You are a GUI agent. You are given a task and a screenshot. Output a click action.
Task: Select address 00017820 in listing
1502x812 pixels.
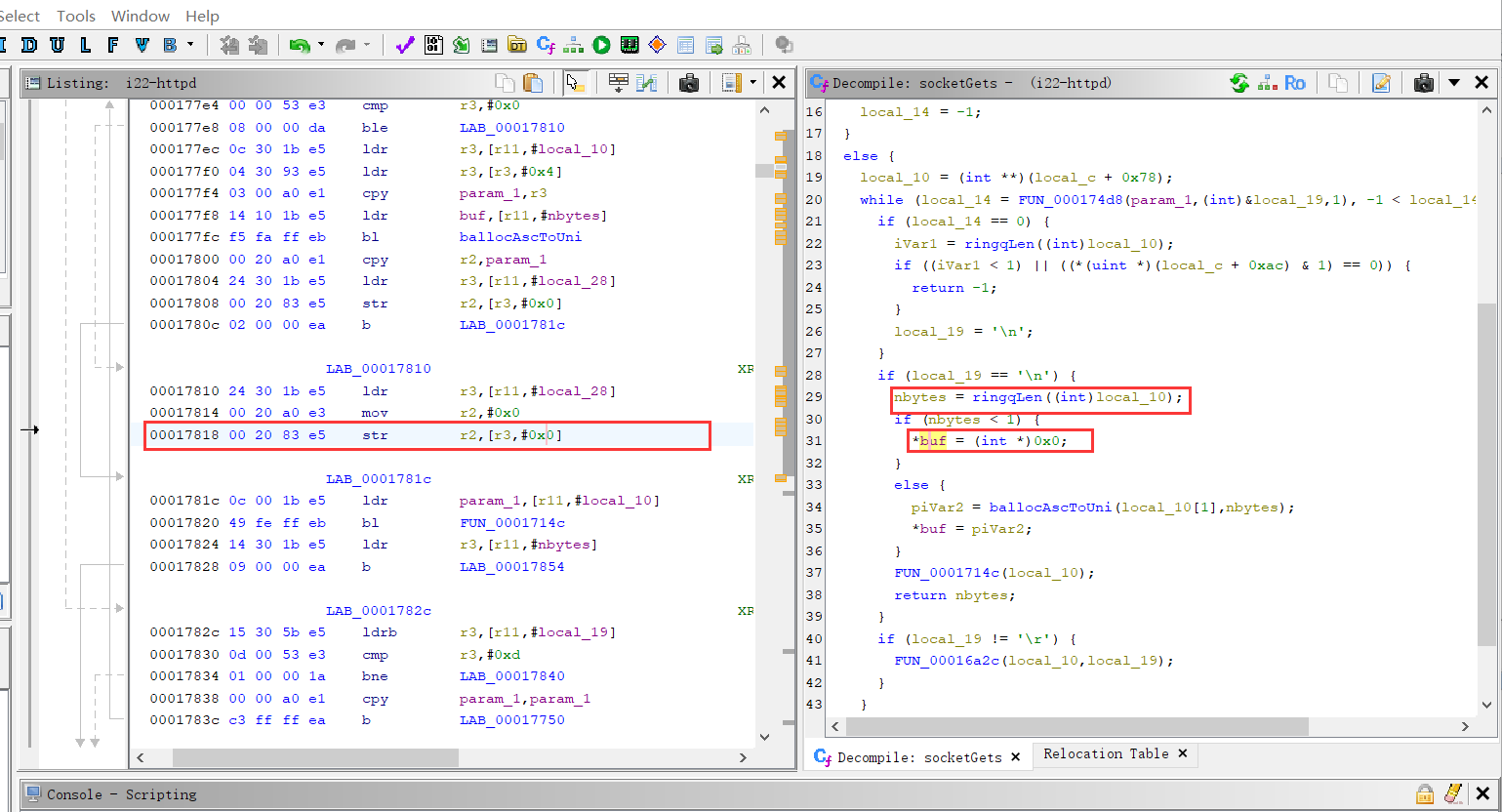coord(184,523)
